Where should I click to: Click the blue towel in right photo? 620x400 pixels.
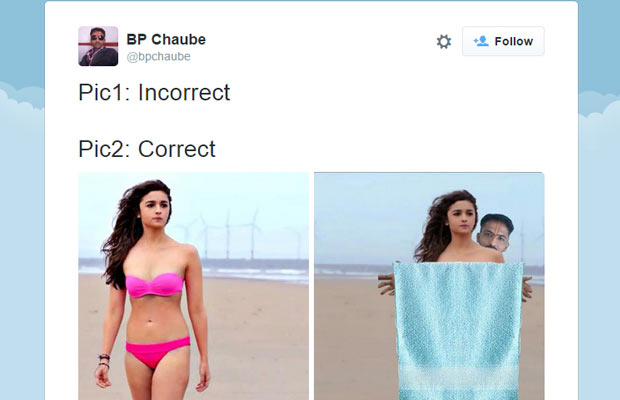click(458, 331)
